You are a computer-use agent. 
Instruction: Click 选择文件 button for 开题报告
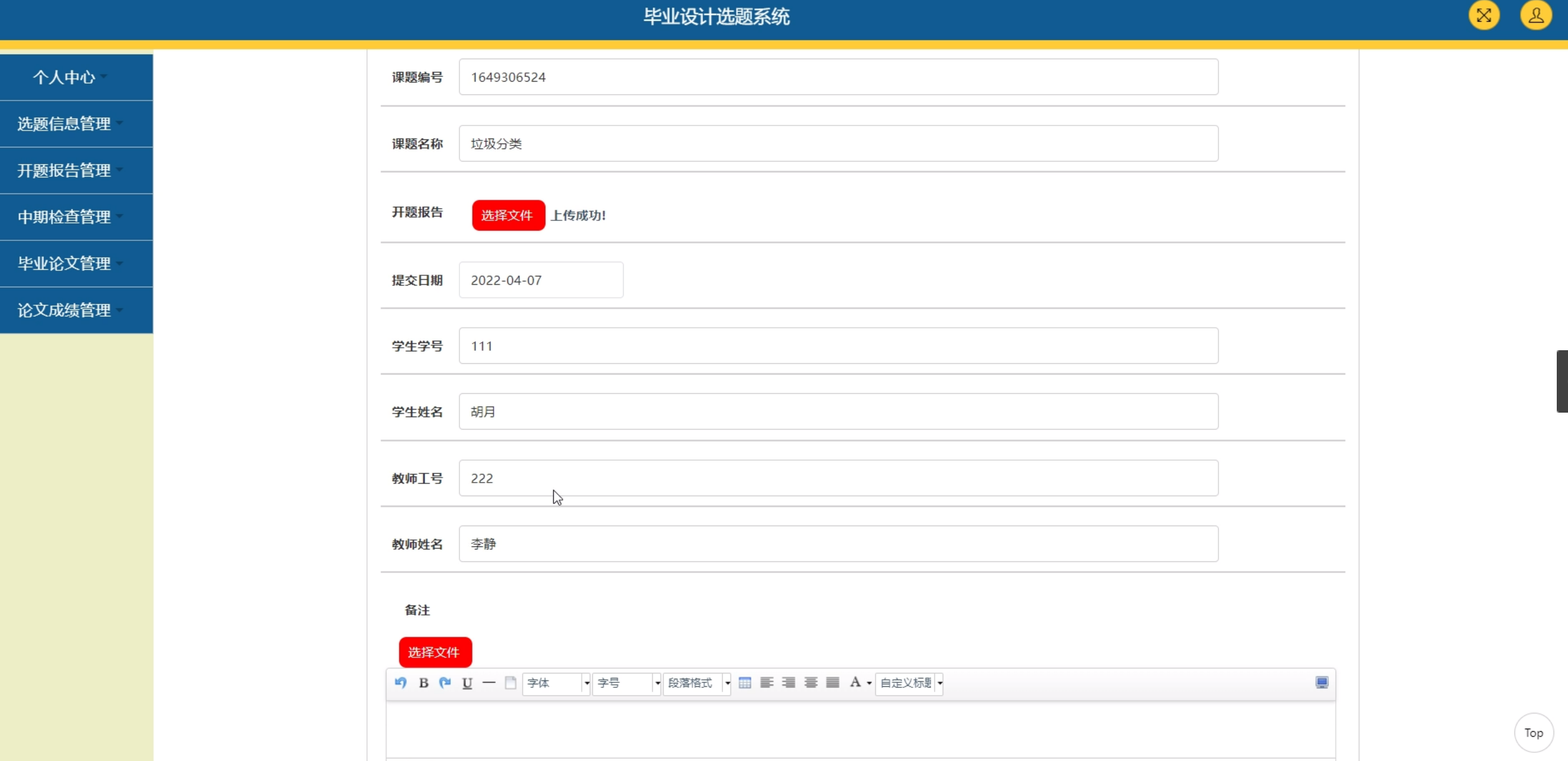pos(508,215)
